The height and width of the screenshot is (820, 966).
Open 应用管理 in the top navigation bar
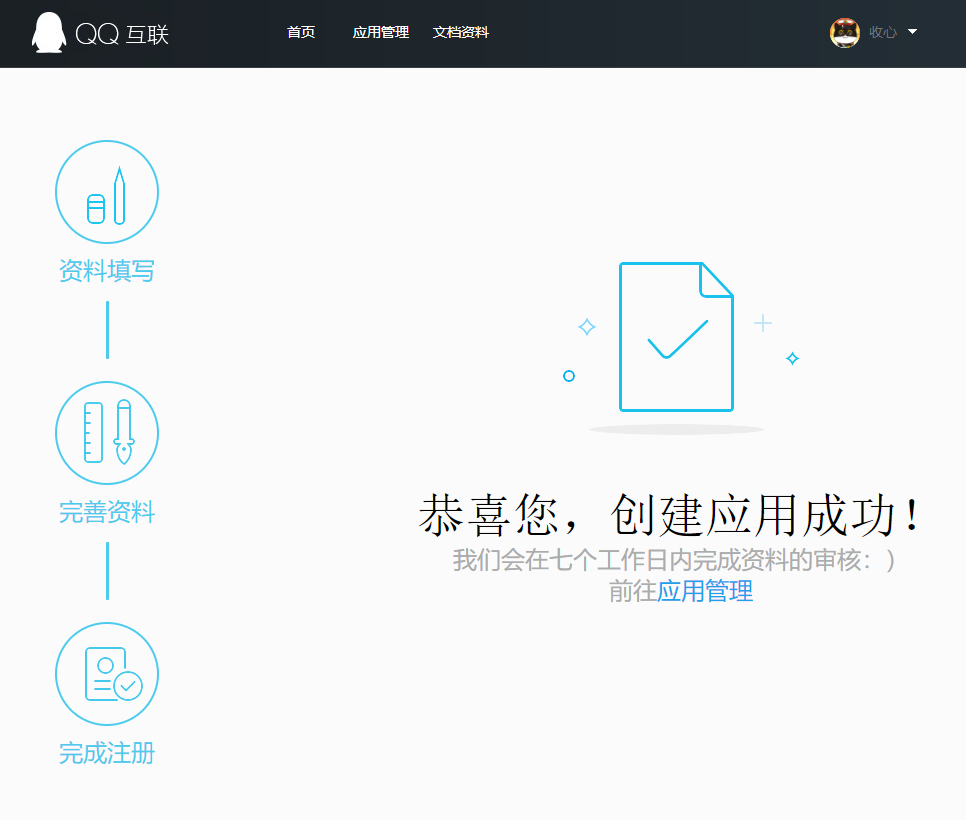coord(381,32)
